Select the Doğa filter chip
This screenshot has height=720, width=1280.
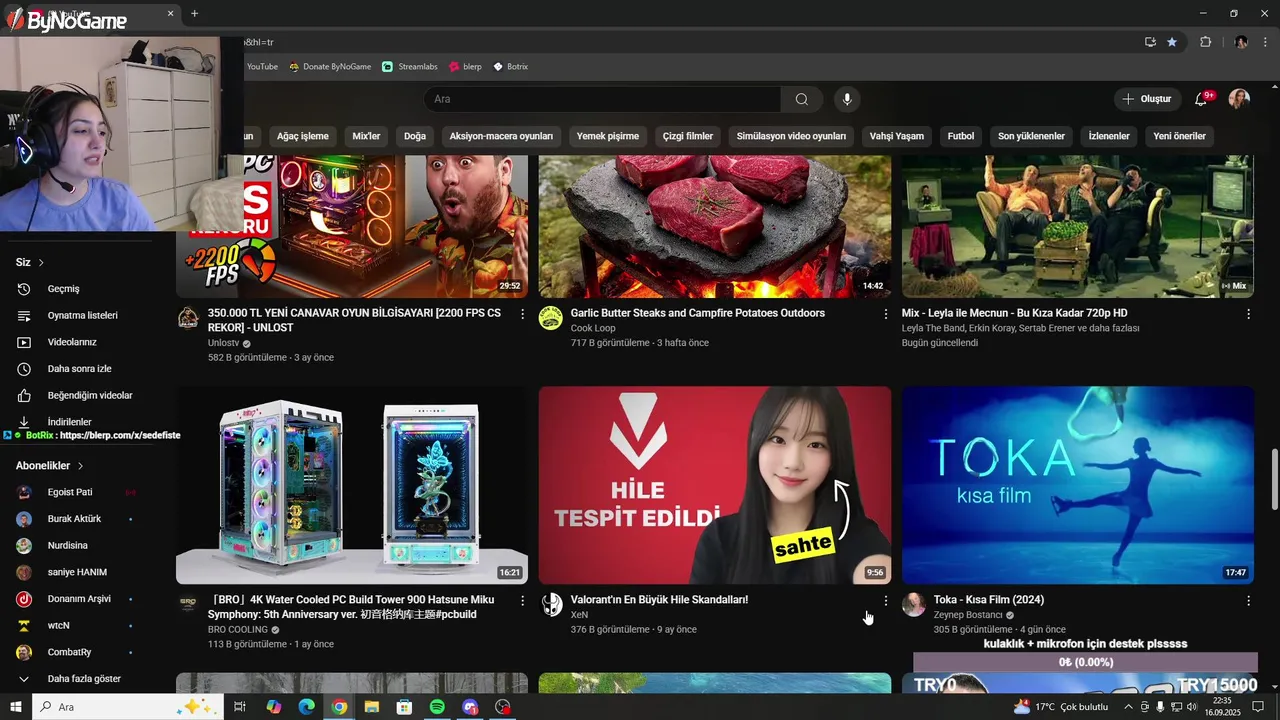pos(415,136)
